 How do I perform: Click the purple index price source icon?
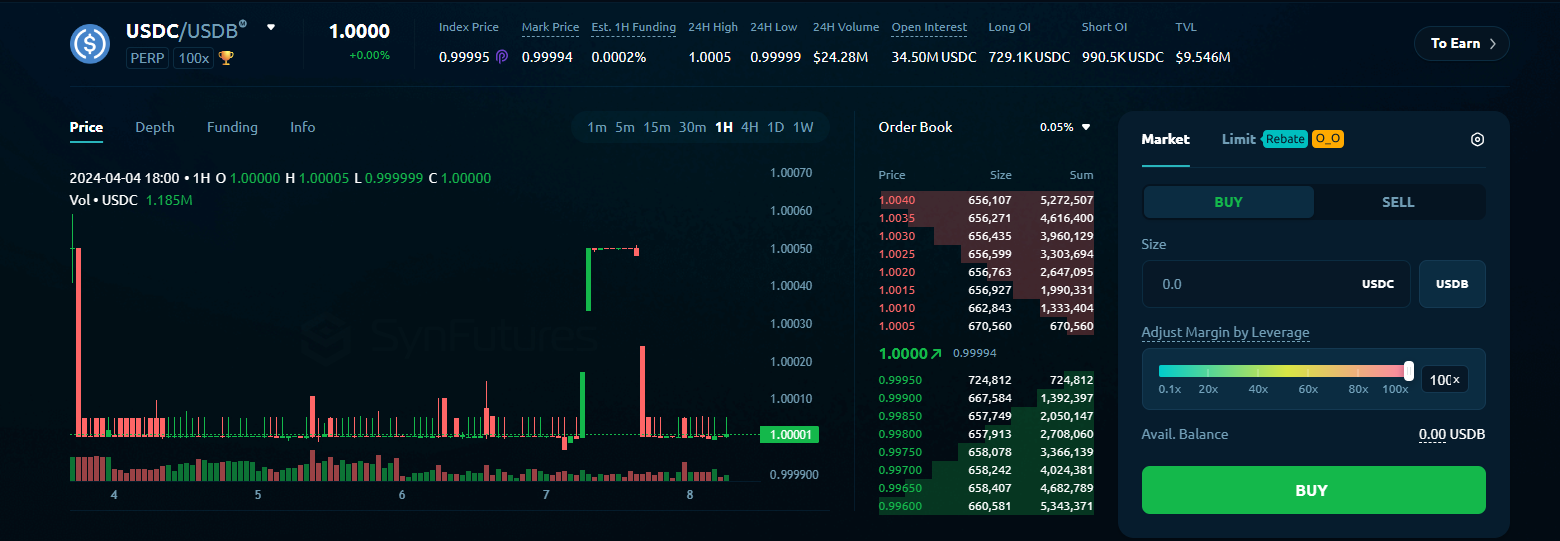[502, 57]
